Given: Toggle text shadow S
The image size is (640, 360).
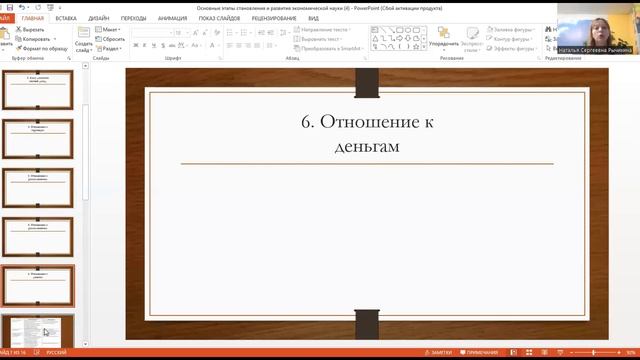Looking at the screenshot, I should (x=163, y=45).
